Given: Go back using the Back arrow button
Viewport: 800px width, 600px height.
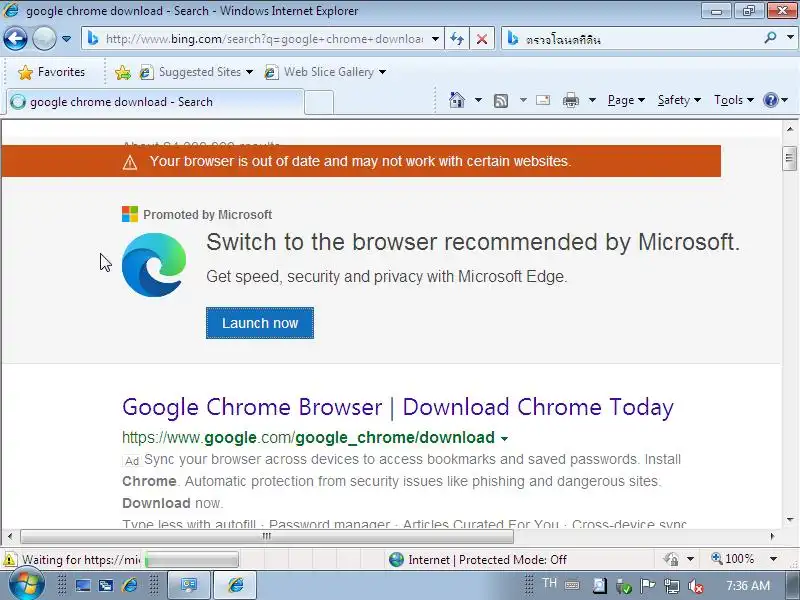Looking at the screenshot, I should click(15, 39).
